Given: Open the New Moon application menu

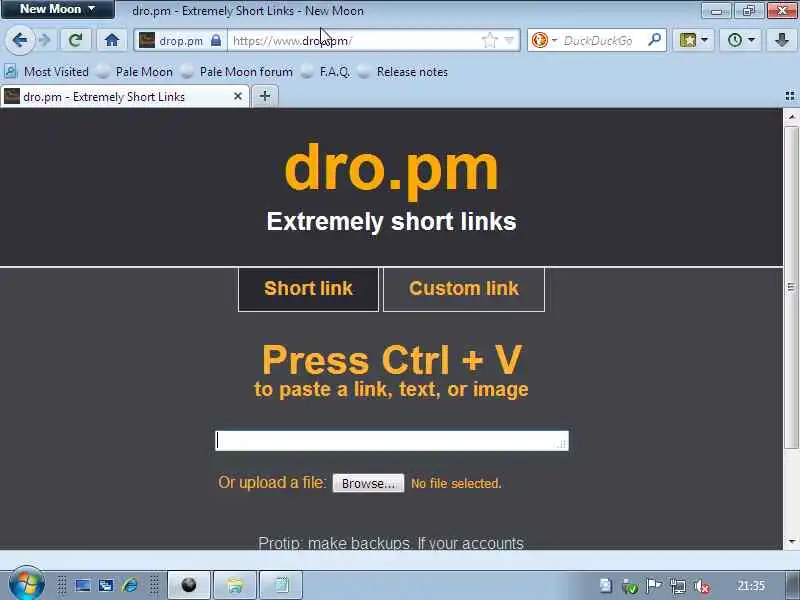Looking at the screenshot, I should tap(58, 9).
